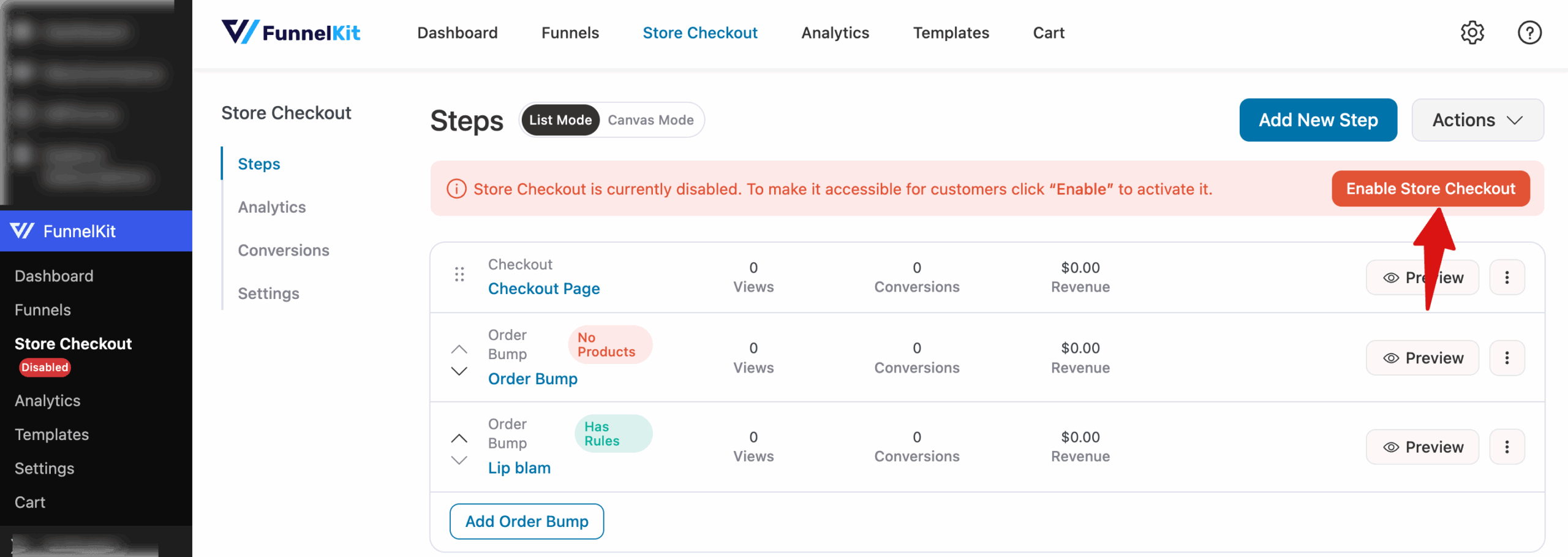
Task: Click the drag handle on the Checkout step
Action: point(460,274)
